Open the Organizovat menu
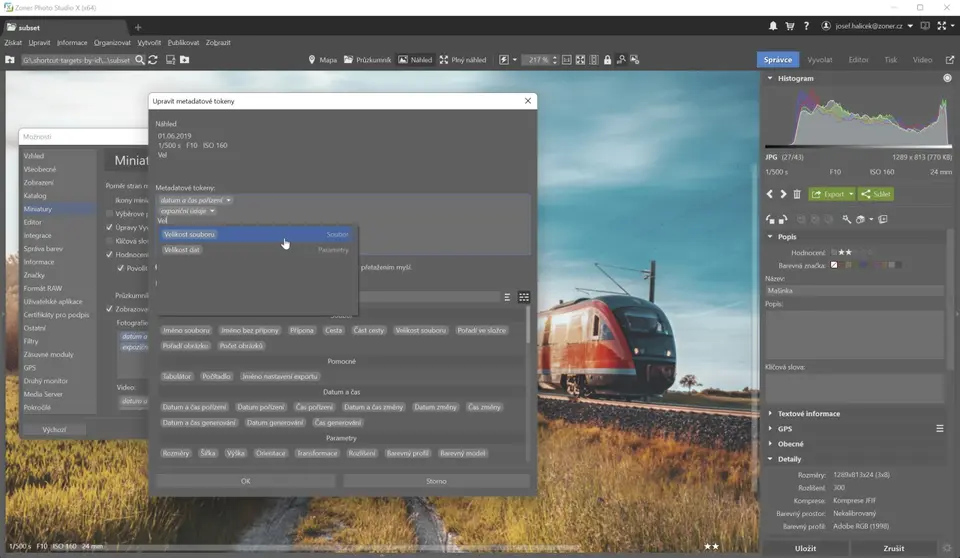 tap(112, 43)
